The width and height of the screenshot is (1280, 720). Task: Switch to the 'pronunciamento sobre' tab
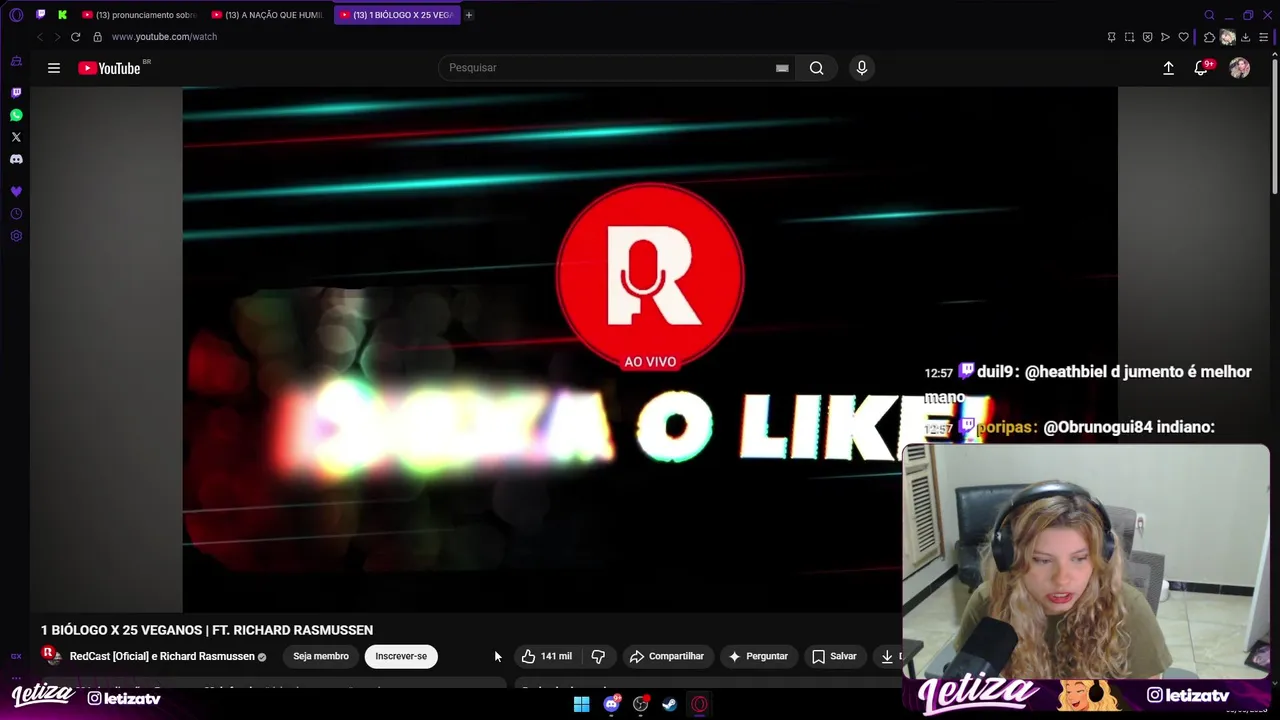pos(139,15)
